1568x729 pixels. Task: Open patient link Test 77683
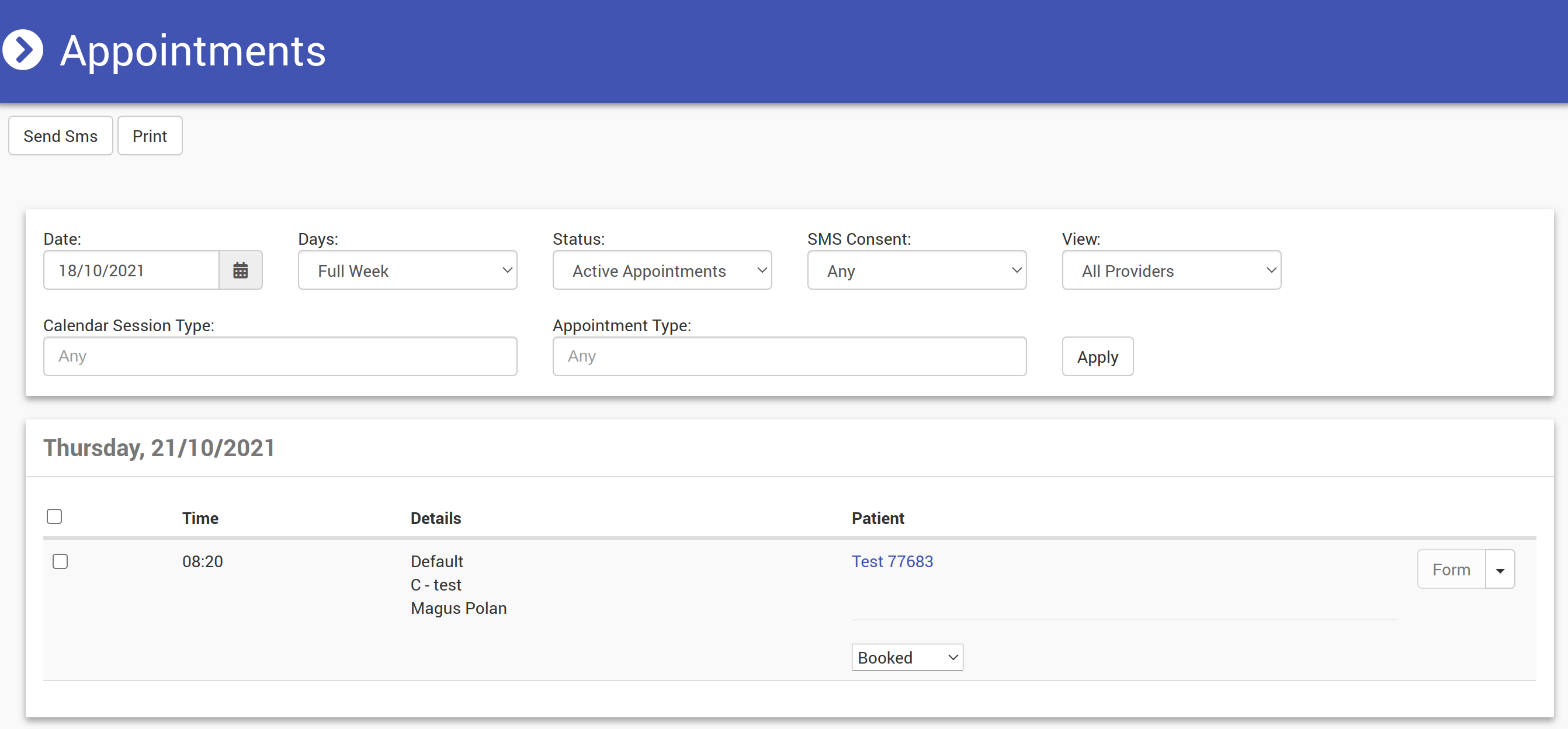tap(891, 561)
